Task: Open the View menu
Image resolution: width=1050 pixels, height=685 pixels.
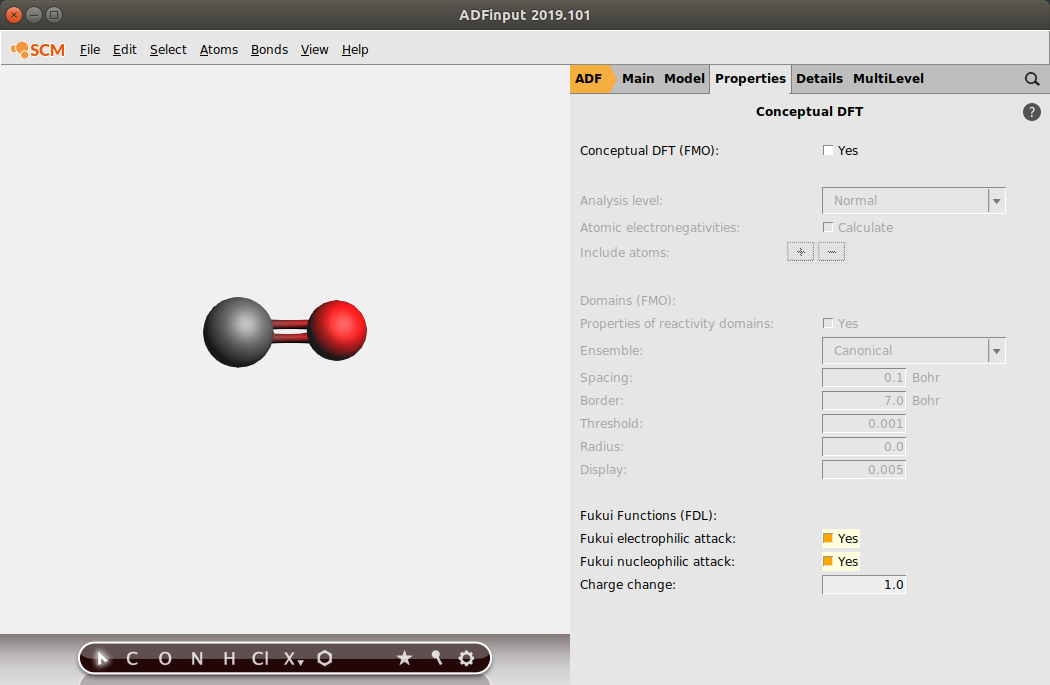Action: click(315, 50)
